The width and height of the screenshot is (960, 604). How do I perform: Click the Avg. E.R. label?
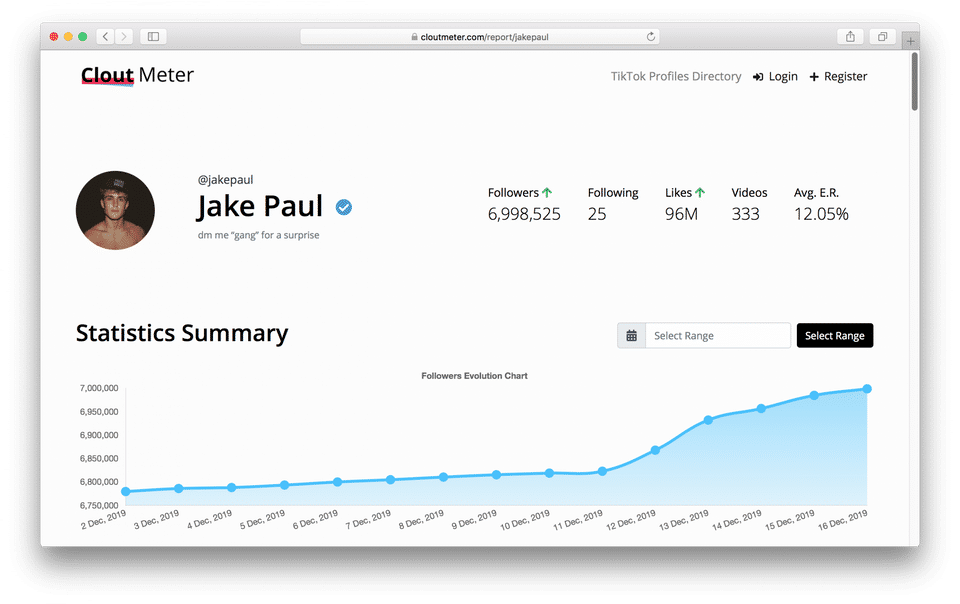coord(816,193)
